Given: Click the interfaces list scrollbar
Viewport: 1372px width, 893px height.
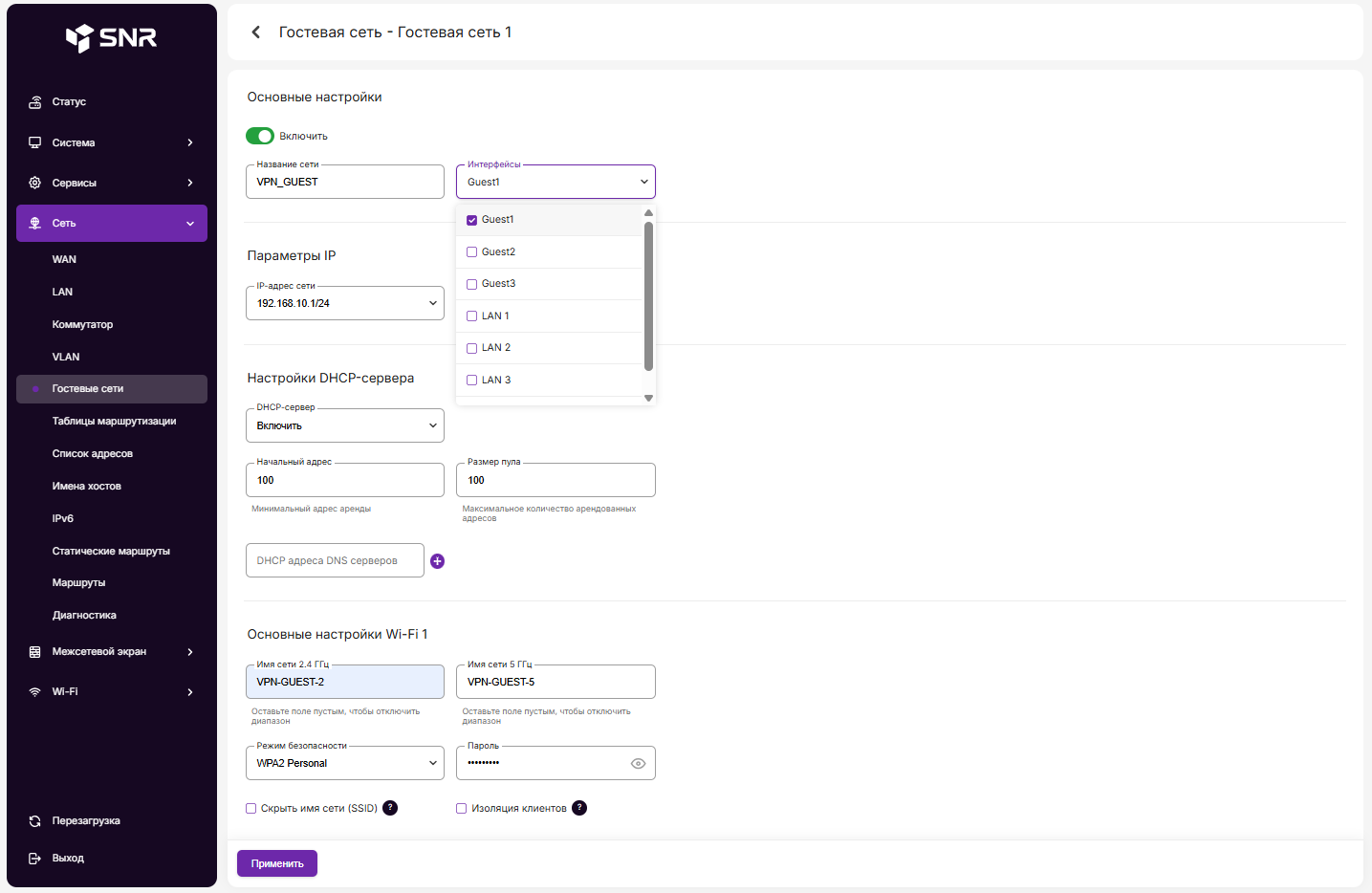Looking at the screenshot, I should pos(648,296).
